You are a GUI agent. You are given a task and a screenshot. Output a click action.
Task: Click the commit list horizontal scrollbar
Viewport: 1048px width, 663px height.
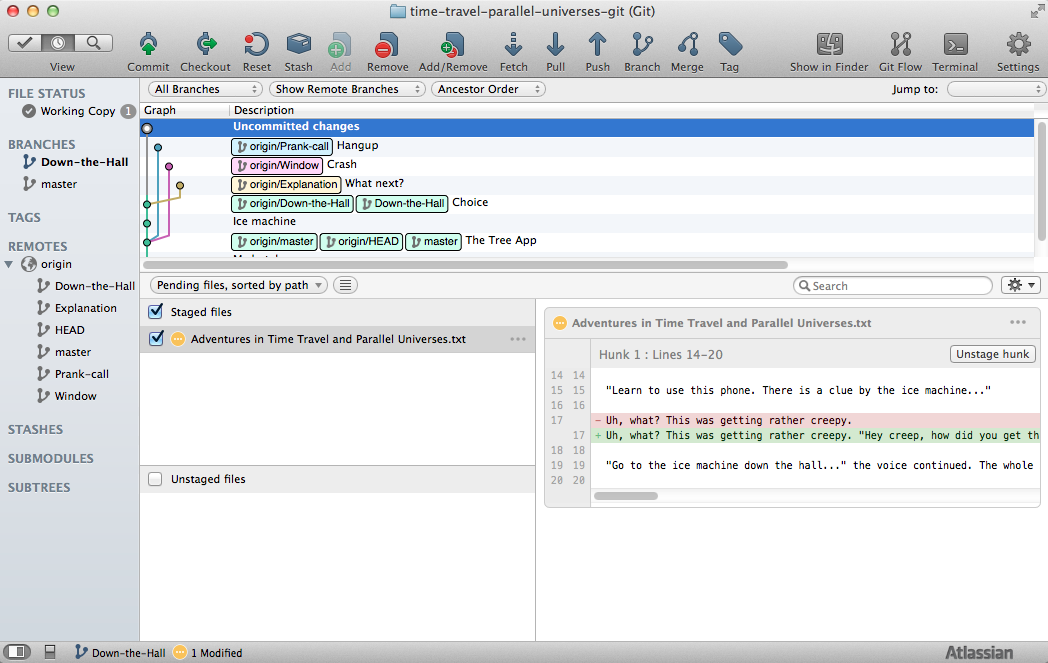[465, 265]
